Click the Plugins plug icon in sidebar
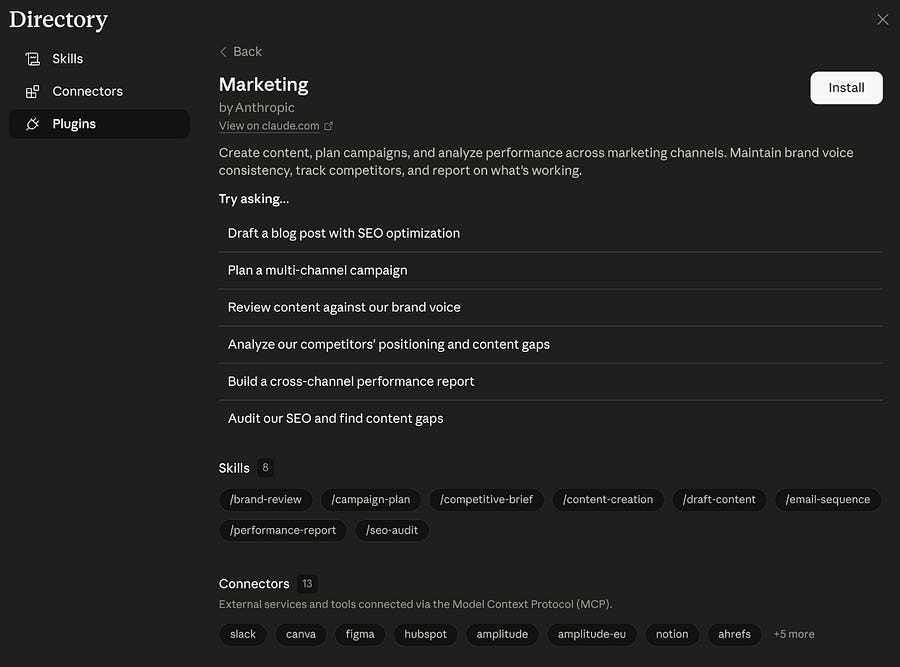 tap(33, 124)
